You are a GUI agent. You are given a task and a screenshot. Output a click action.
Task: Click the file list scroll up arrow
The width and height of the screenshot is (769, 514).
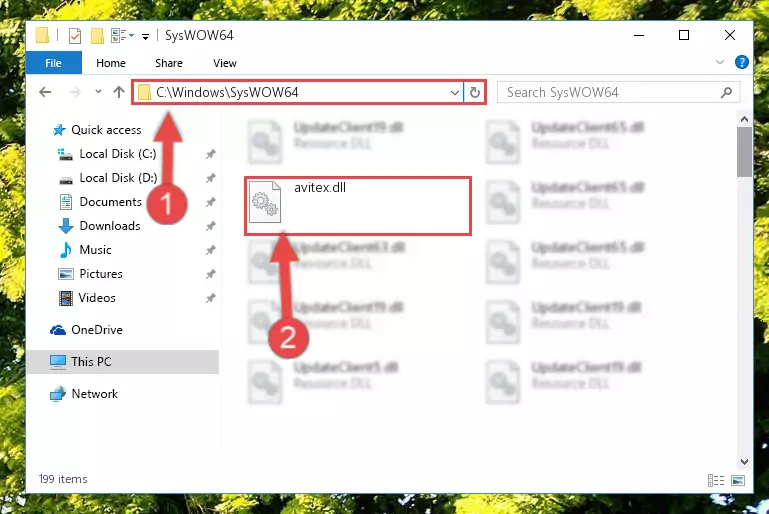[x=744, y=119]
